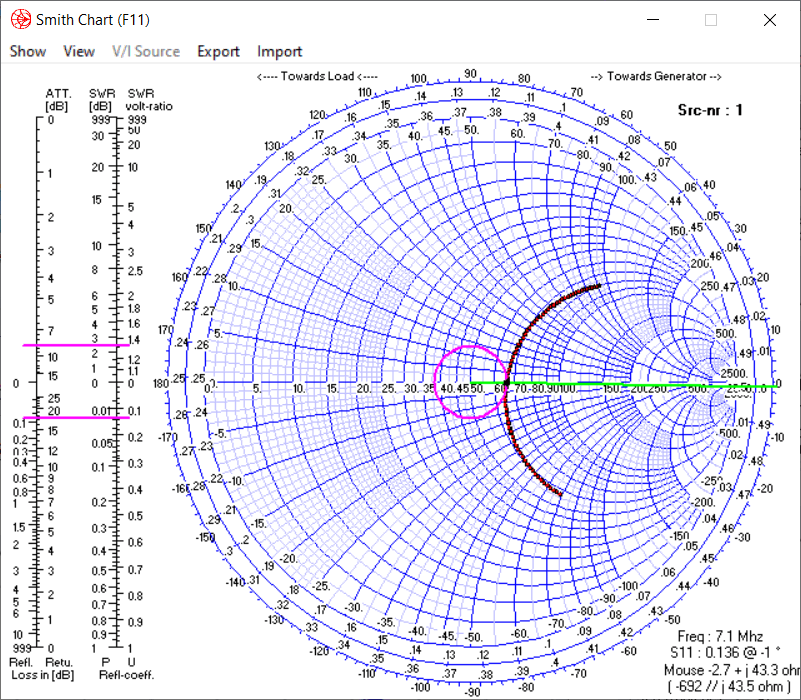The image size is (801, 700).
Task: Open the Import menu
Action: [280, 51]
